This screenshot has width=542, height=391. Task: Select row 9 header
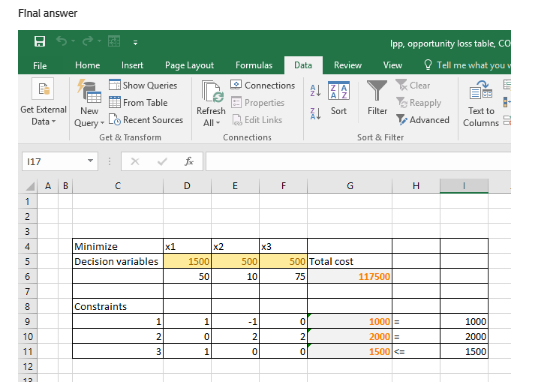[27, 322]
